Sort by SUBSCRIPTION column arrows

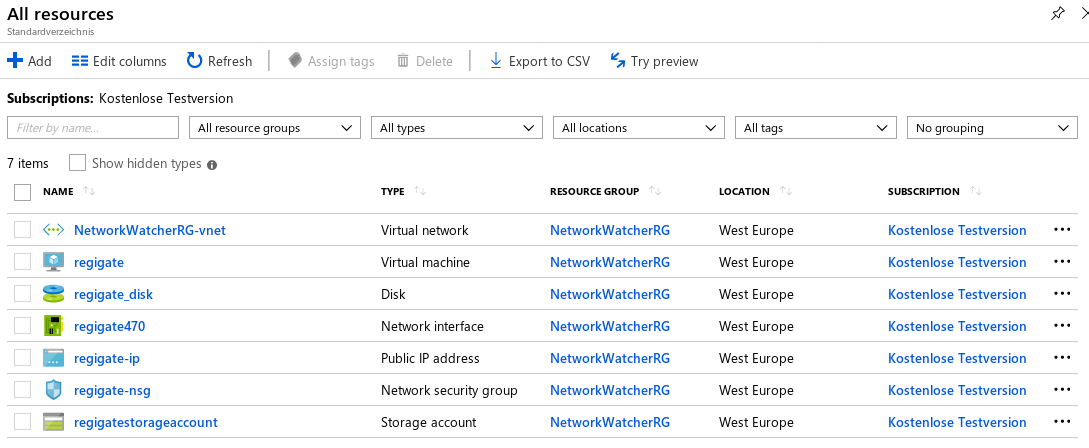tap(976, 191)
